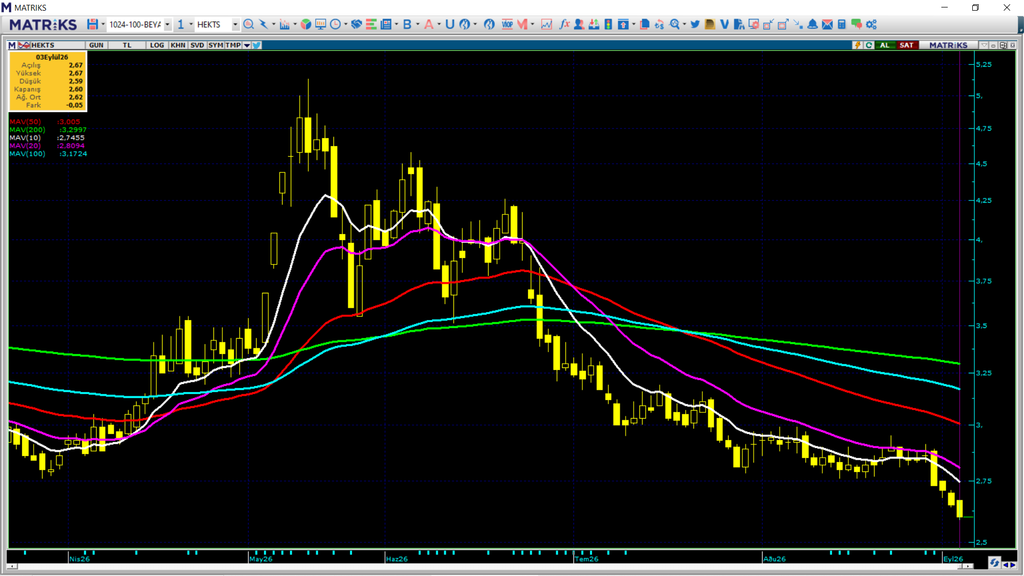
Task: Click the red A toolbar icon
Action: 428,24
